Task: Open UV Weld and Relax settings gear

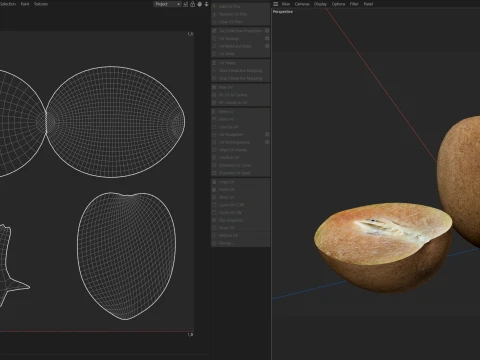Action: pos(267,46)
